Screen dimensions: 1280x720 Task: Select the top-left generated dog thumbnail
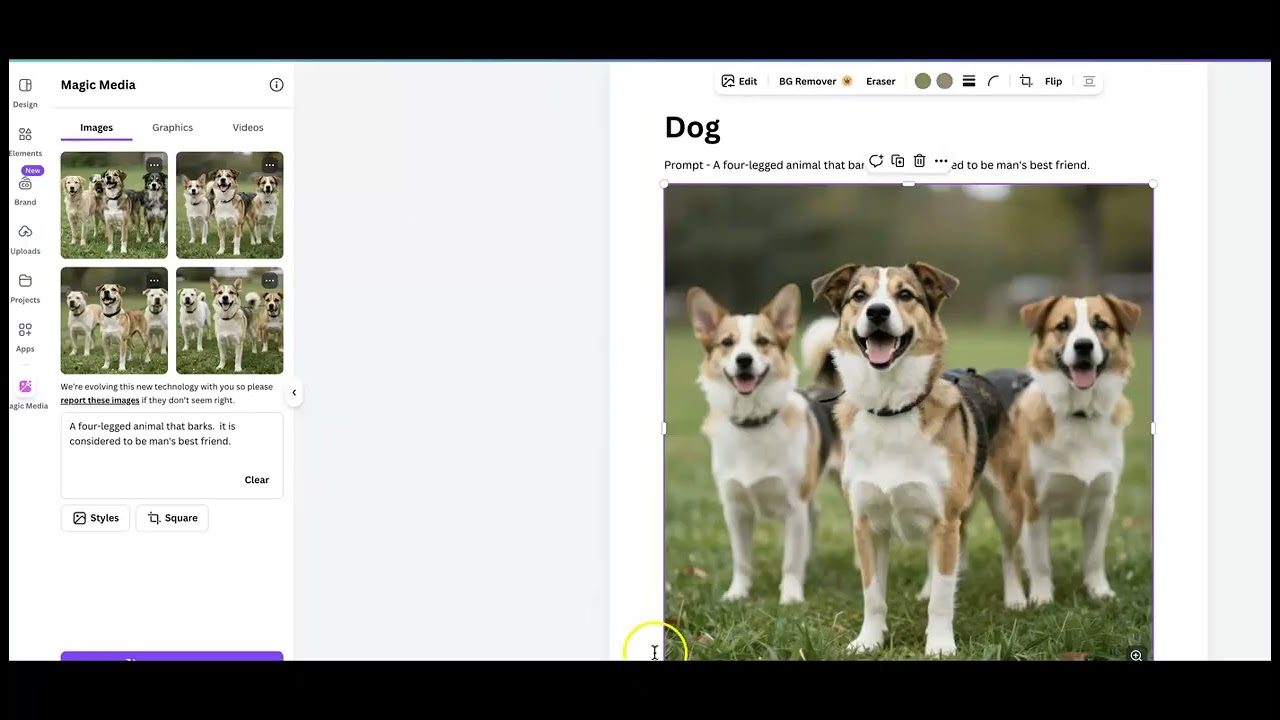(x=114, y=205)
